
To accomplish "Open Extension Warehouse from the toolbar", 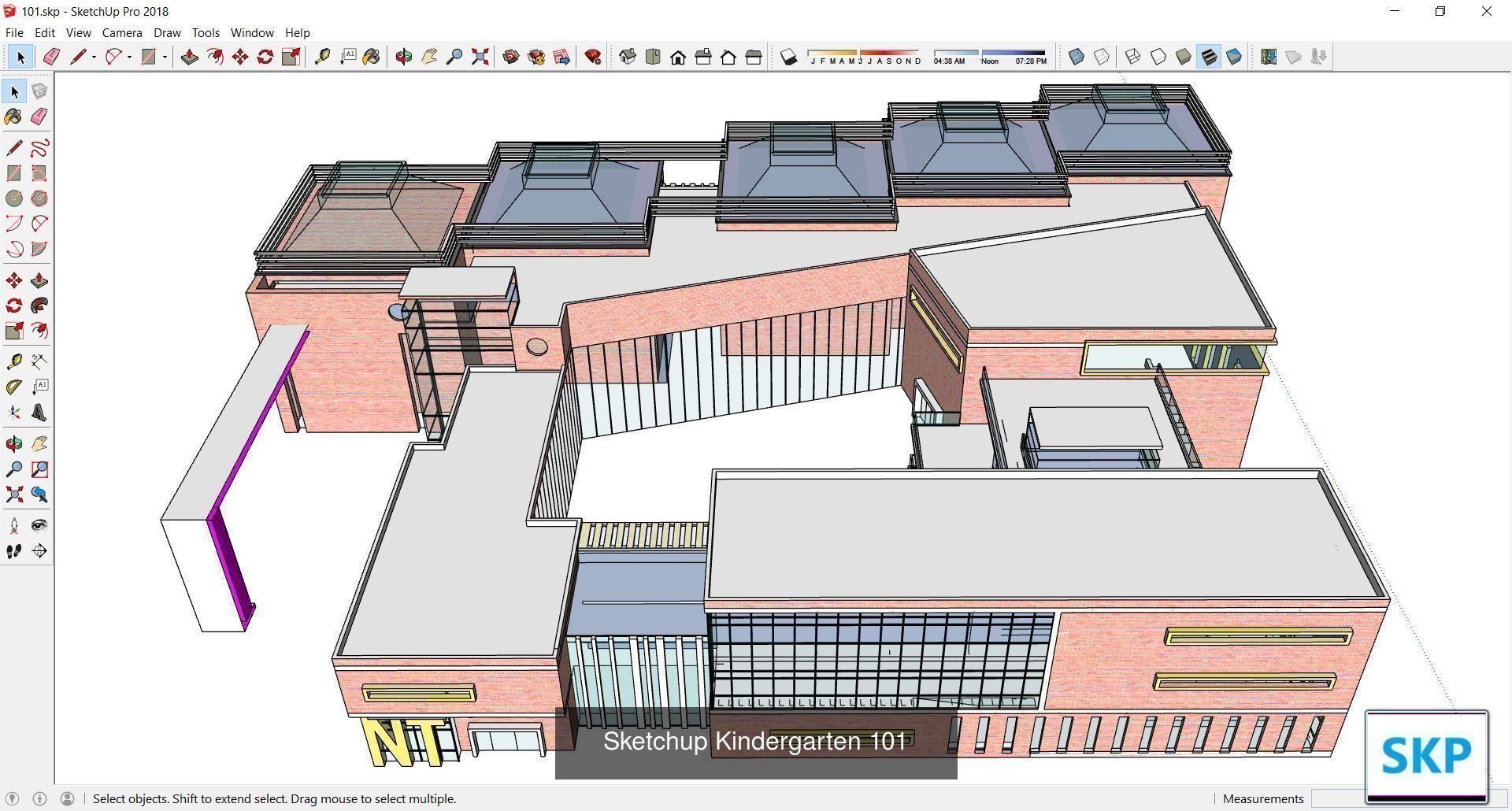I will (536, 57).
